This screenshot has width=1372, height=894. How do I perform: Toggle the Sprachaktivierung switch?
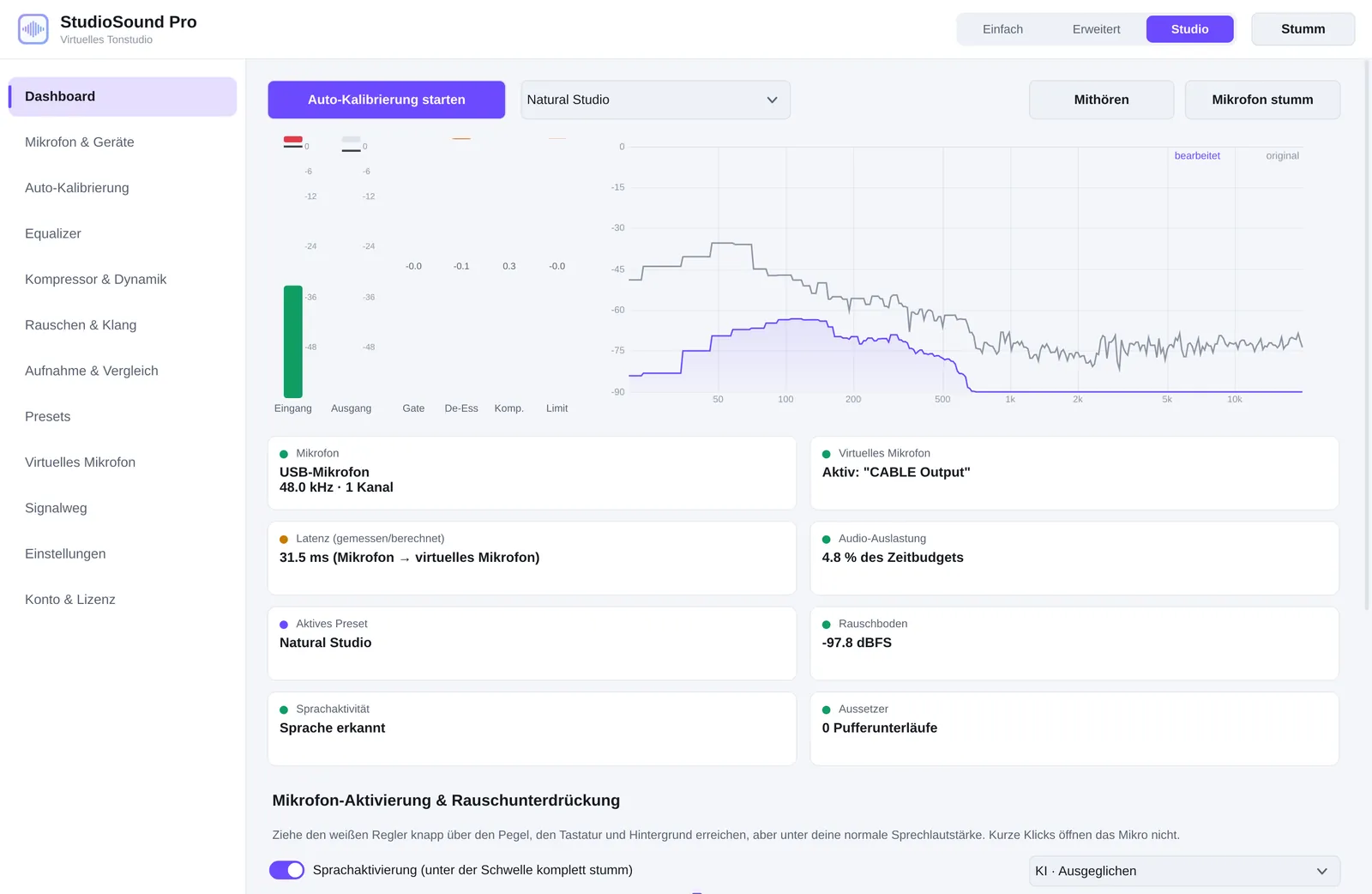point(286,870)
